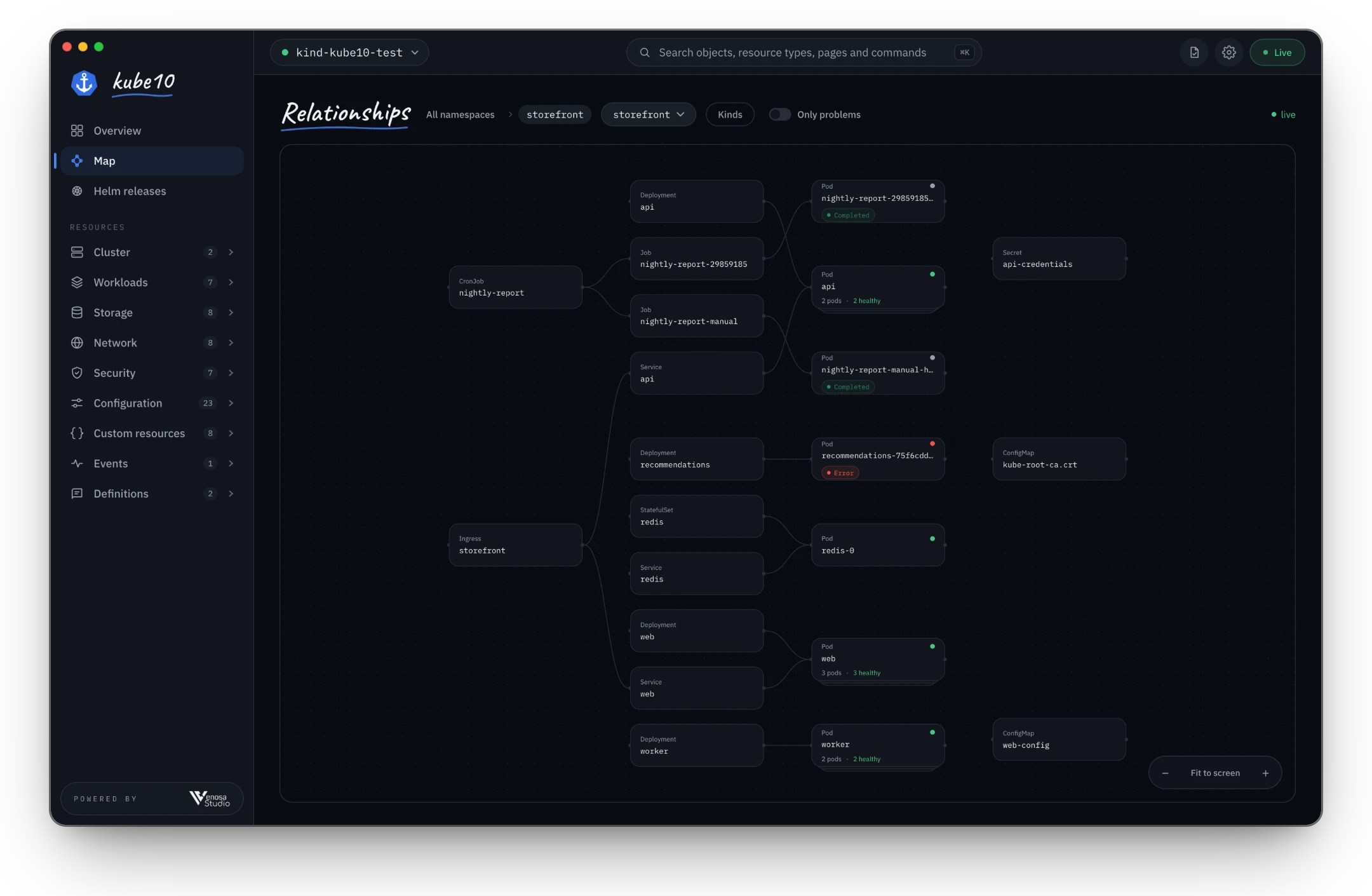Image resolution: width=1372 pixels, height=896 pixels.
Task: Expand the Events section chevron
Action: tap(231, 463)
